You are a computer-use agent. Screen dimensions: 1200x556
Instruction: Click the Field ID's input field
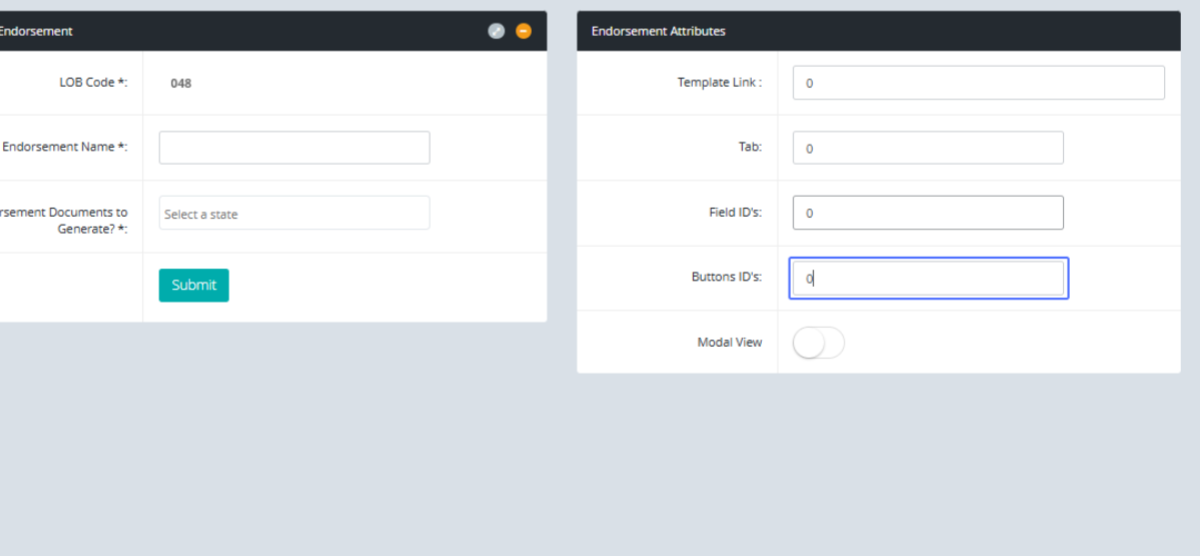point(928,213)
